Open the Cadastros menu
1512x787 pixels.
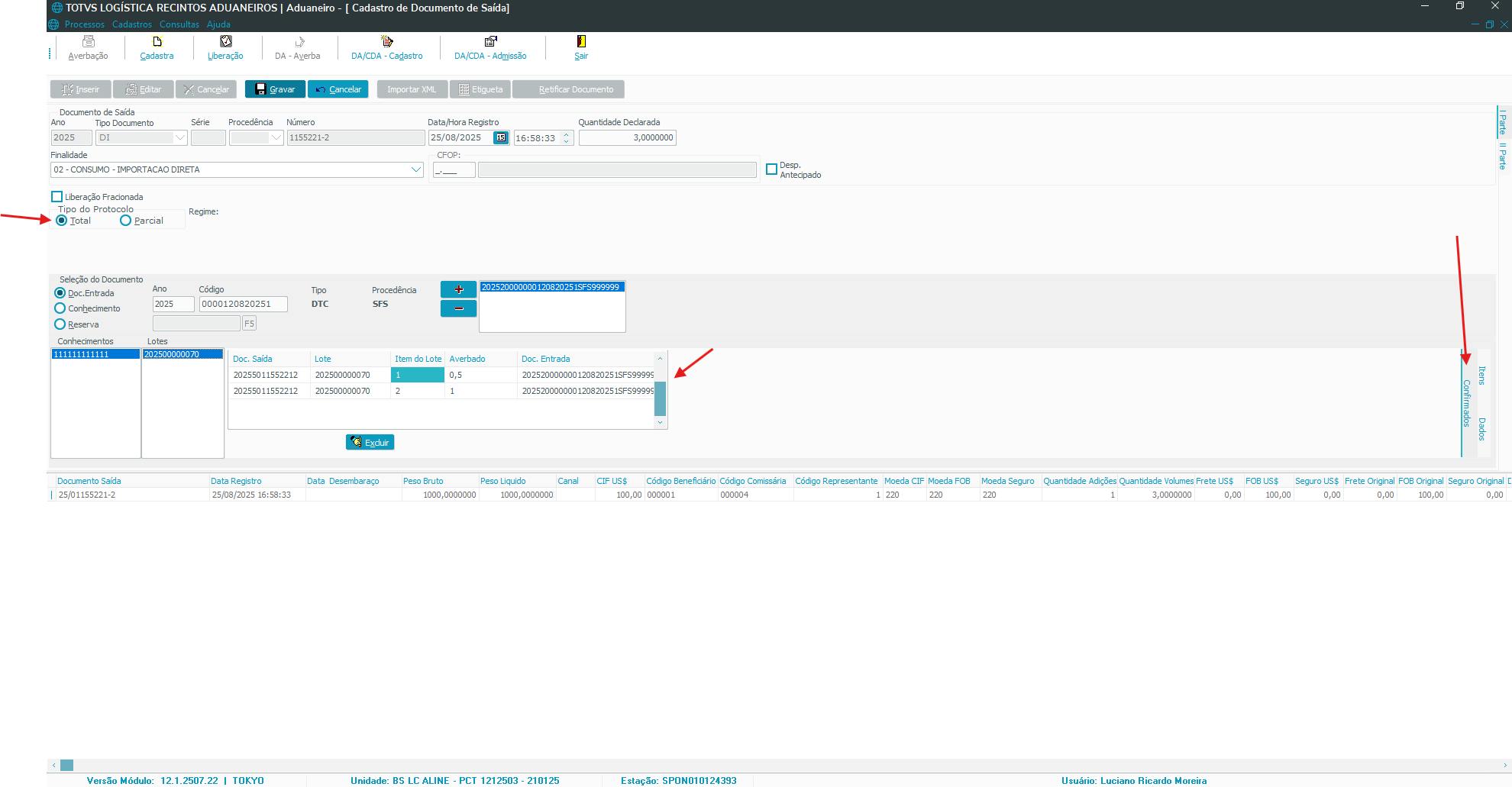(132, 24)
